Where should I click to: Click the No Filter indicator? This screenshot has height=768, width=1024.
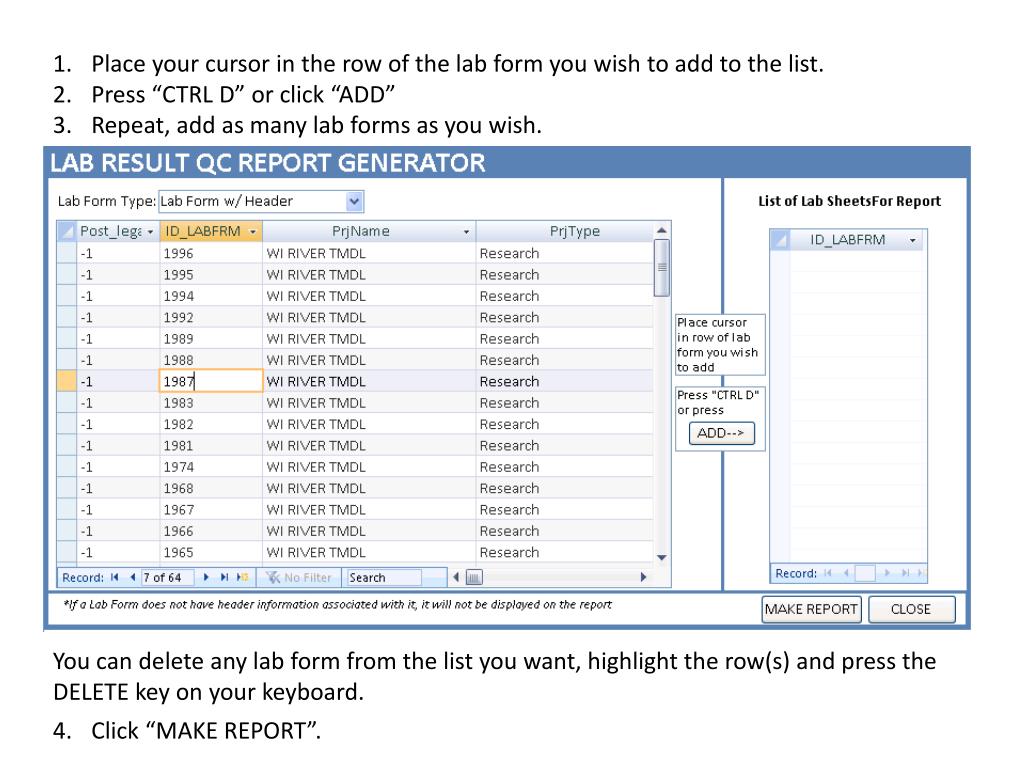tap(300, 577)
